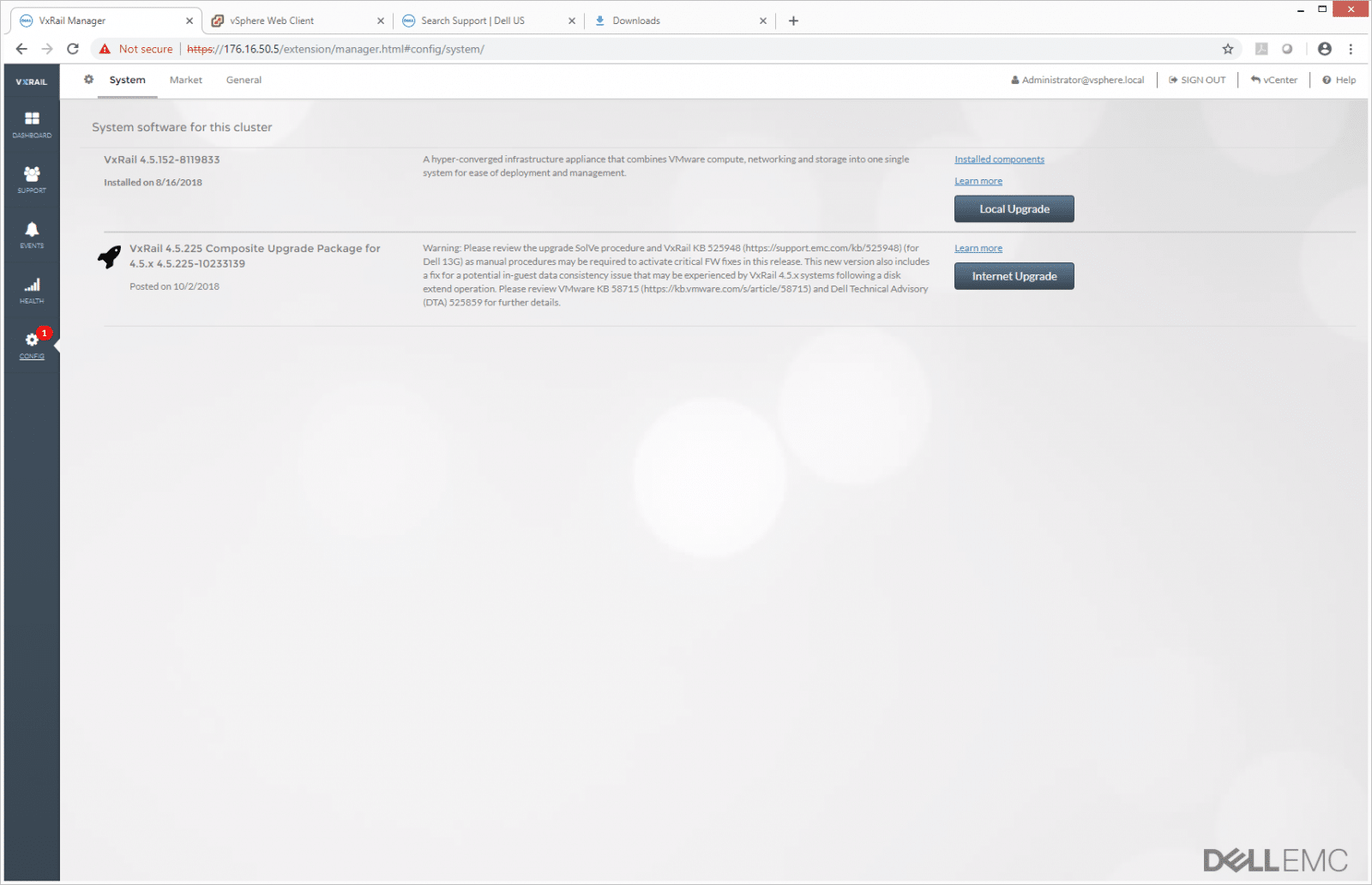The height and width of the screenshot is (885, 1372).
Task: Close the Downloads tab
Action: point(763,21)
